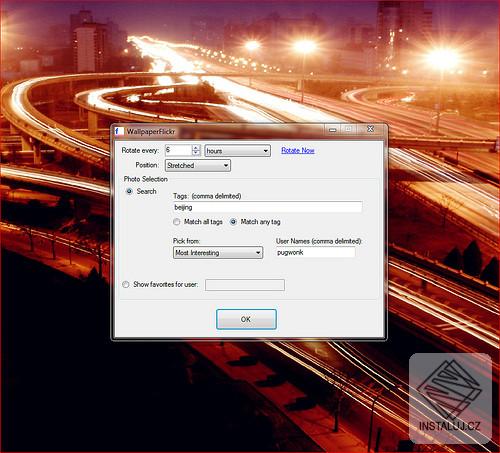
Task: Click the Tags input field containing beijing
Action: (x=267, y=207)
